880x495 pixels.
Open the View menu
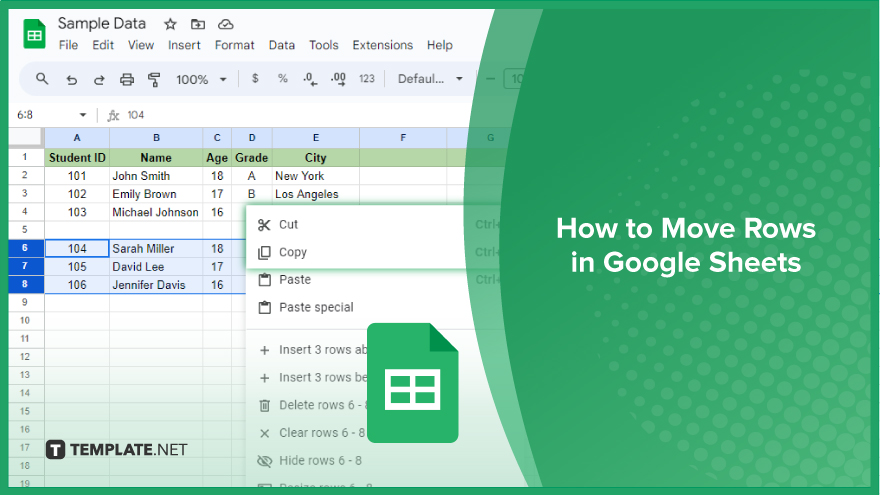tap(141, 45)
